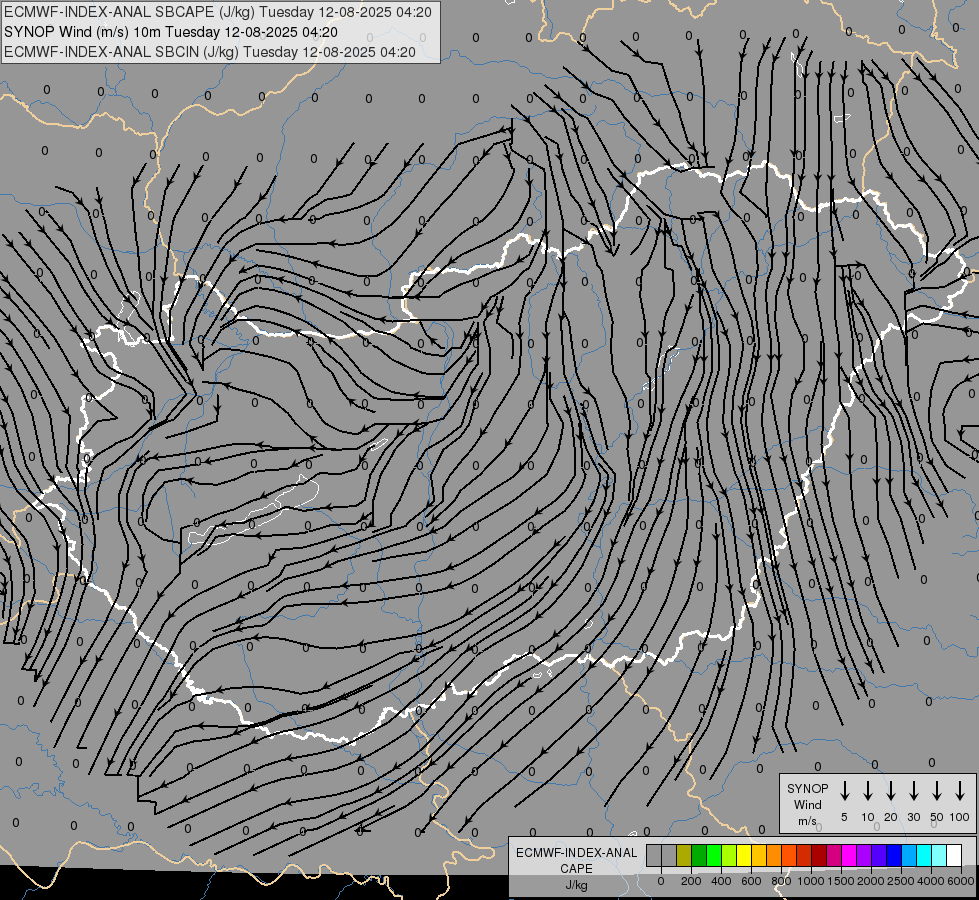Click the 2000 tick label on CAPE scale
Viewport: 979px width, 900px height.
point(871,881)
